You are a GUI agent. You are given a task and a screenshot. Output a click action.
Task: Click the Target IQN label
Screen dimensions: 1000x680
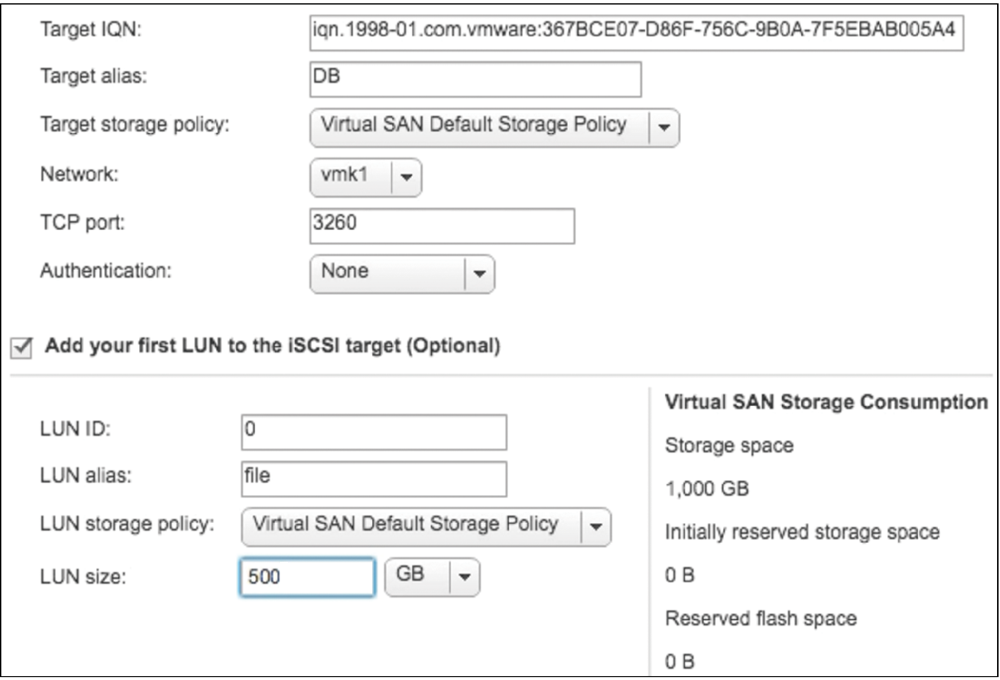point(91,29)
